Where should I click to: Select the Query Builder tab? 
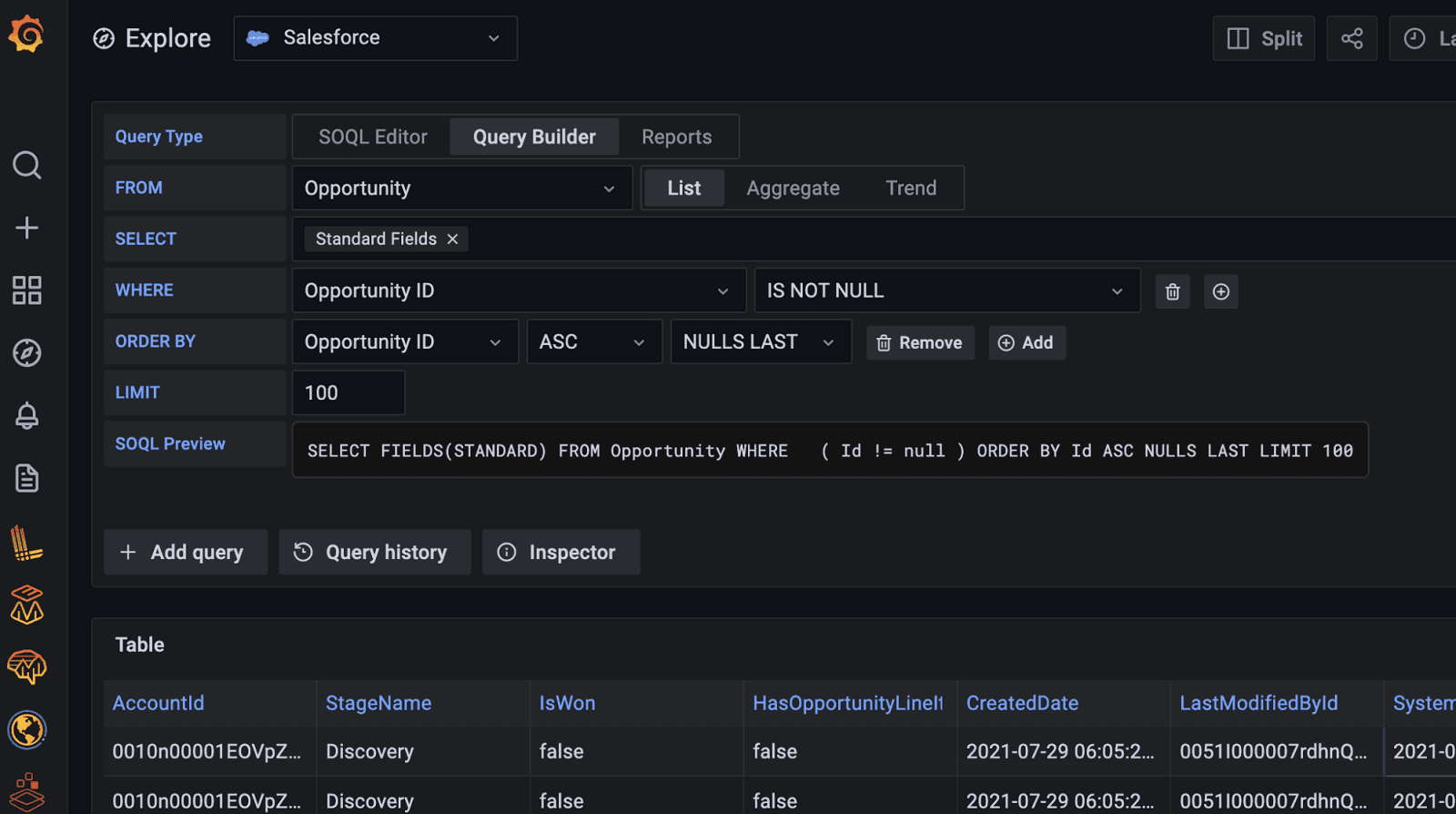(534, 137)
